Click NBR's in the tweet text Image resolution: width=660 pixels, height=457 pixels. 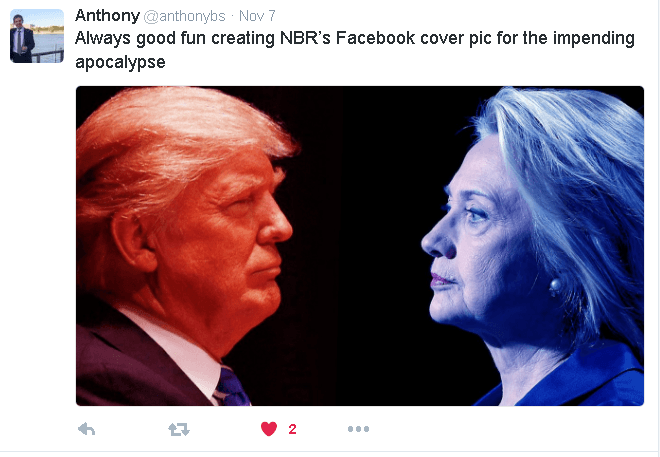click(x=306, y=38)
